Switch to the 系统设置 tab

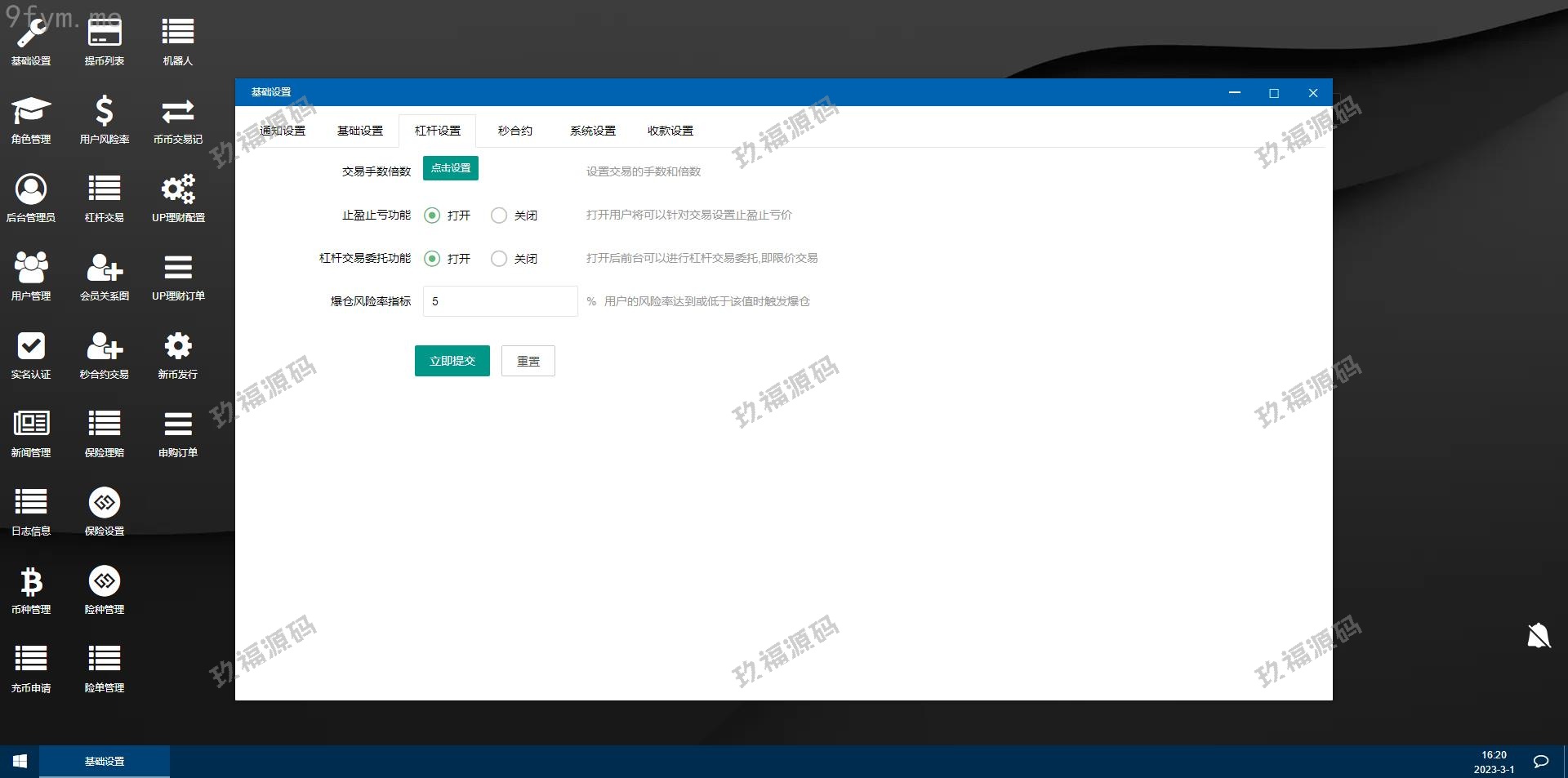(592, 131)
